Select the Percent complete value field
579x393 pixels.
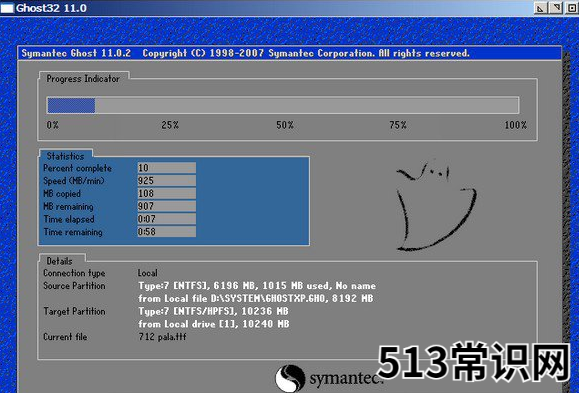click(x=167, y=168)
